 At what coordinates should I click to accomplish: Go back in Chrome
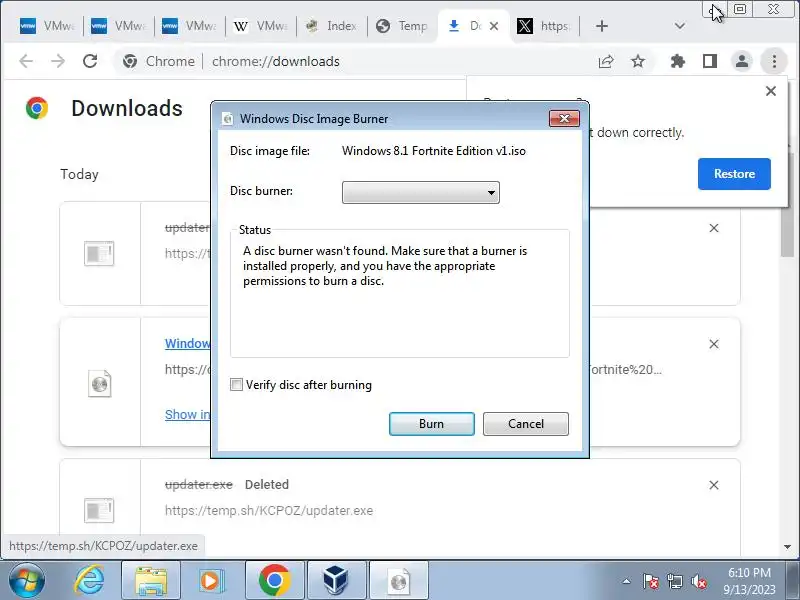pos(26,61)
